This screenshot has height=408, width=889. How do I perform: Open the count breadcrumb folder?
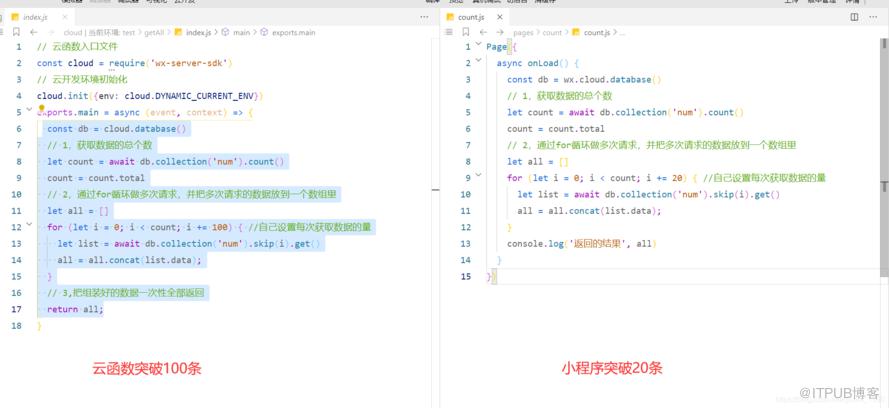pos(552,33)
